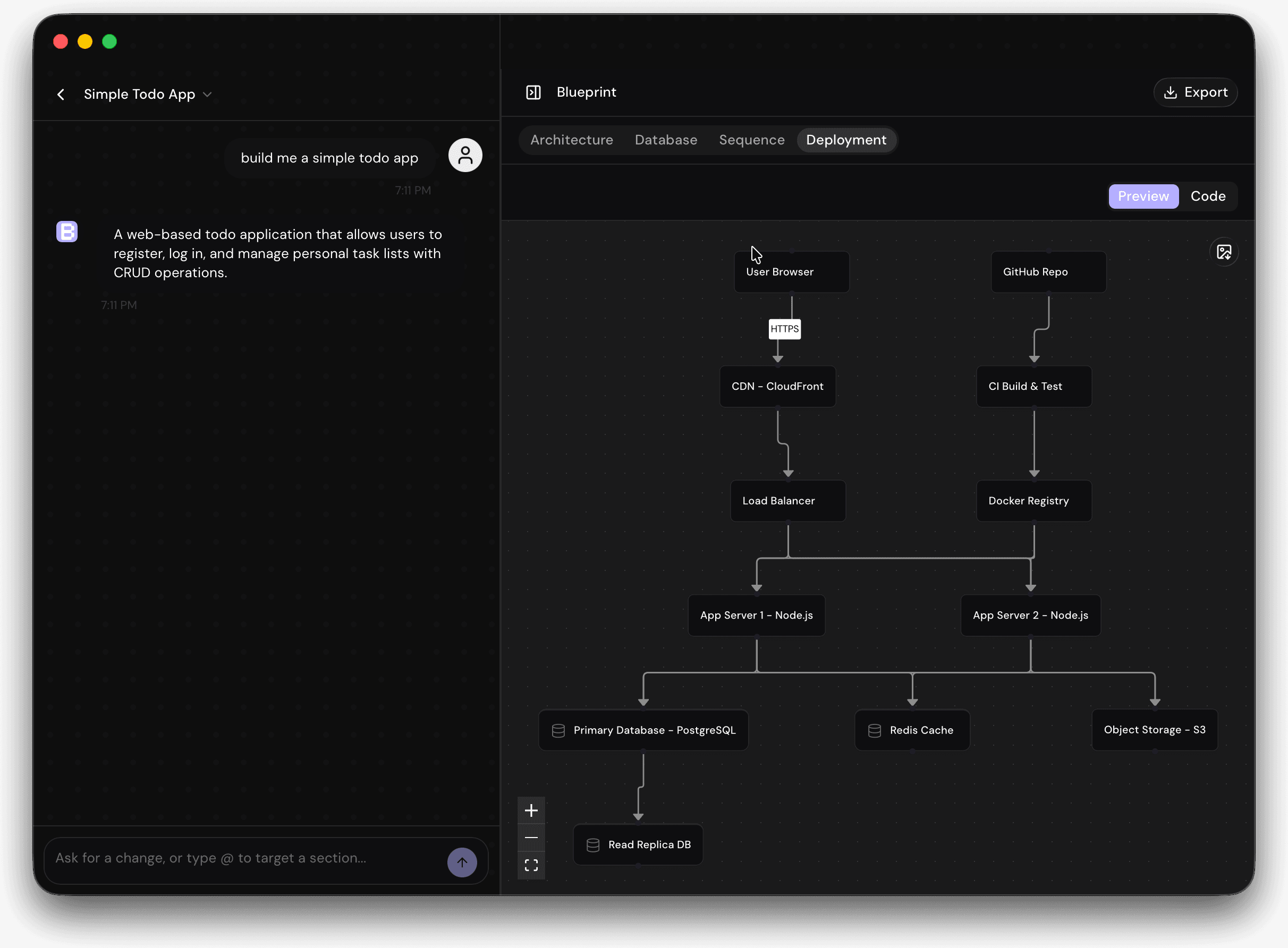Zoom in with the plus button

[x=531, y=810]
